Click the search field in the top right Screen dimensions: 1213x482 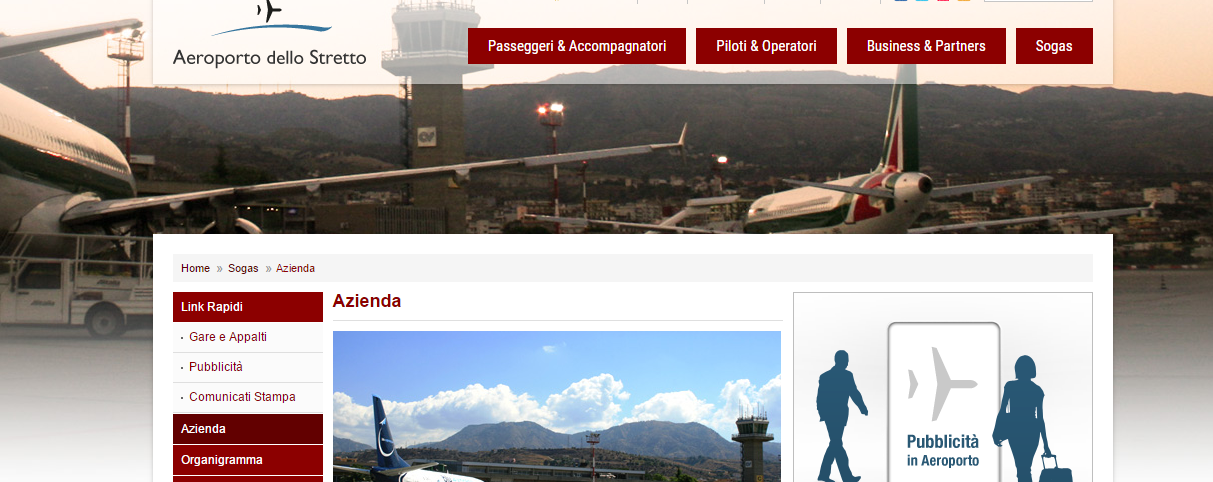coord(1038,0)
